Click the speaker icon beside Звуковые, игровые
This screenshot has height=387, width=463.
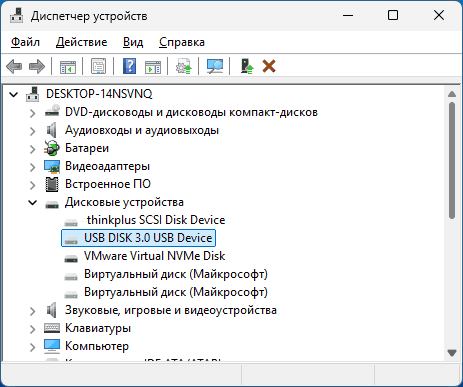pyautogui.click(x=52, y=310)
